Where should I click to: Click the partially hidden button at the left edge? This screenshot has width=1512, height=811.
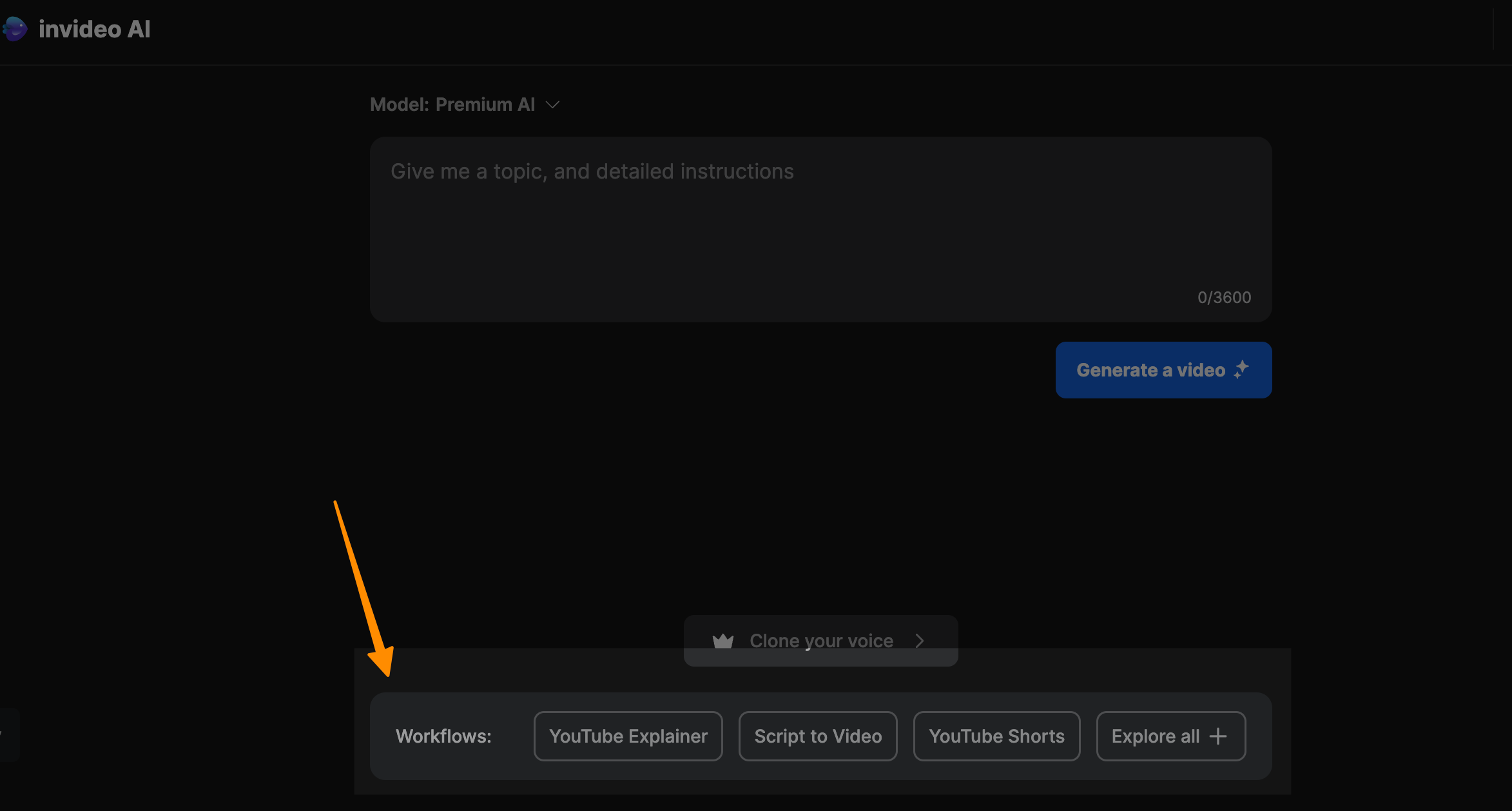(8, 735)
